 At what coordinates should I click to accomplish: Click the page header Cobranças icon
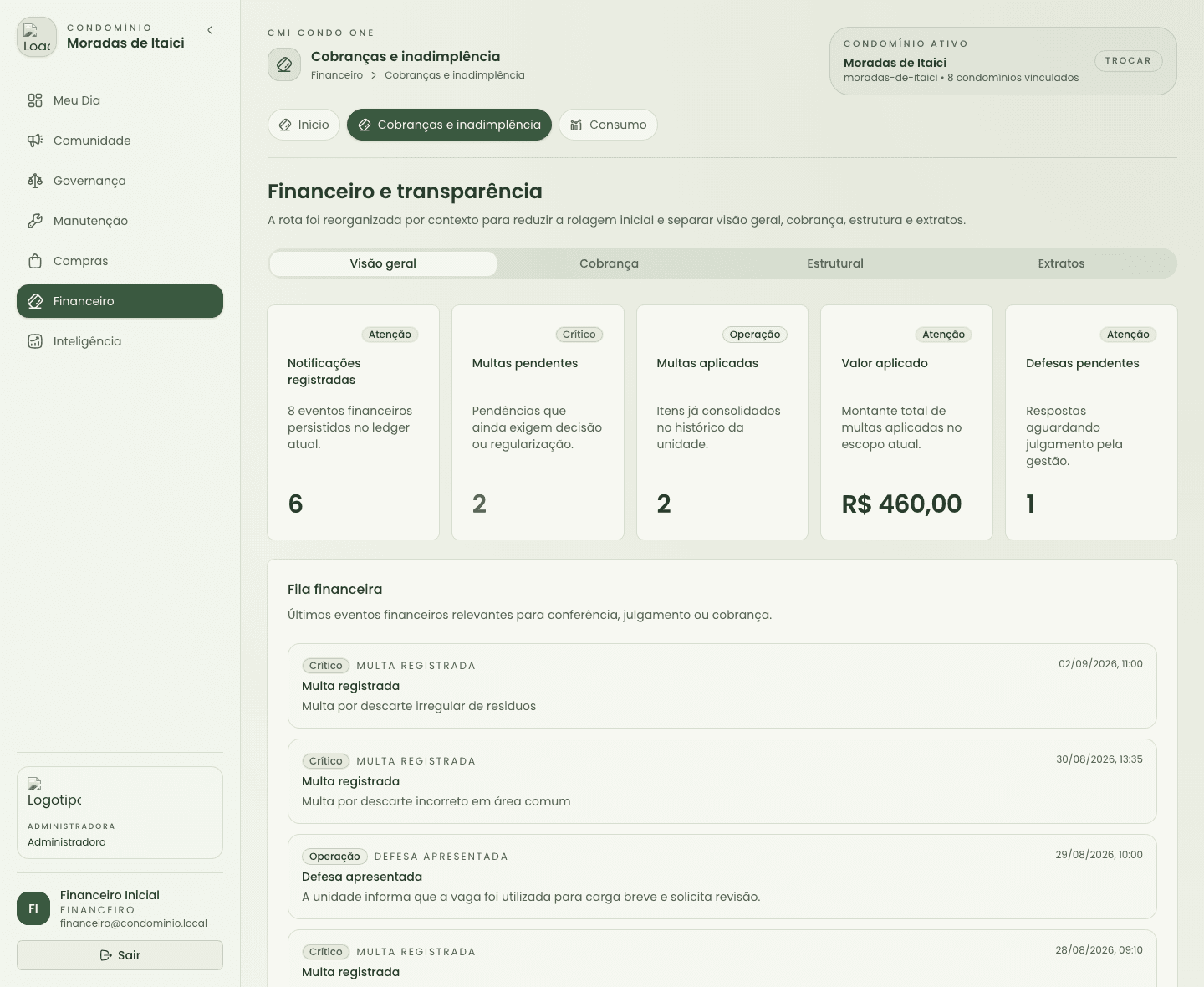(284, 64)
